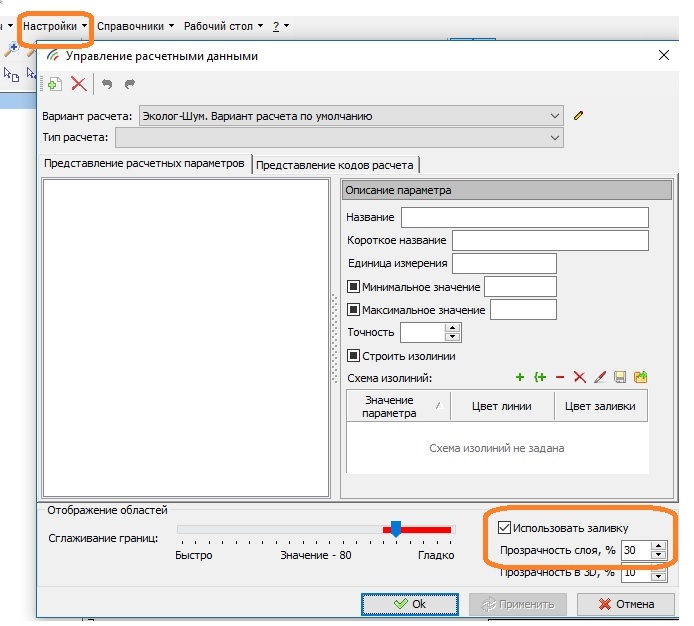
Task: Click the add new item icon in dialog toolbar
Action: click(55, 85)
